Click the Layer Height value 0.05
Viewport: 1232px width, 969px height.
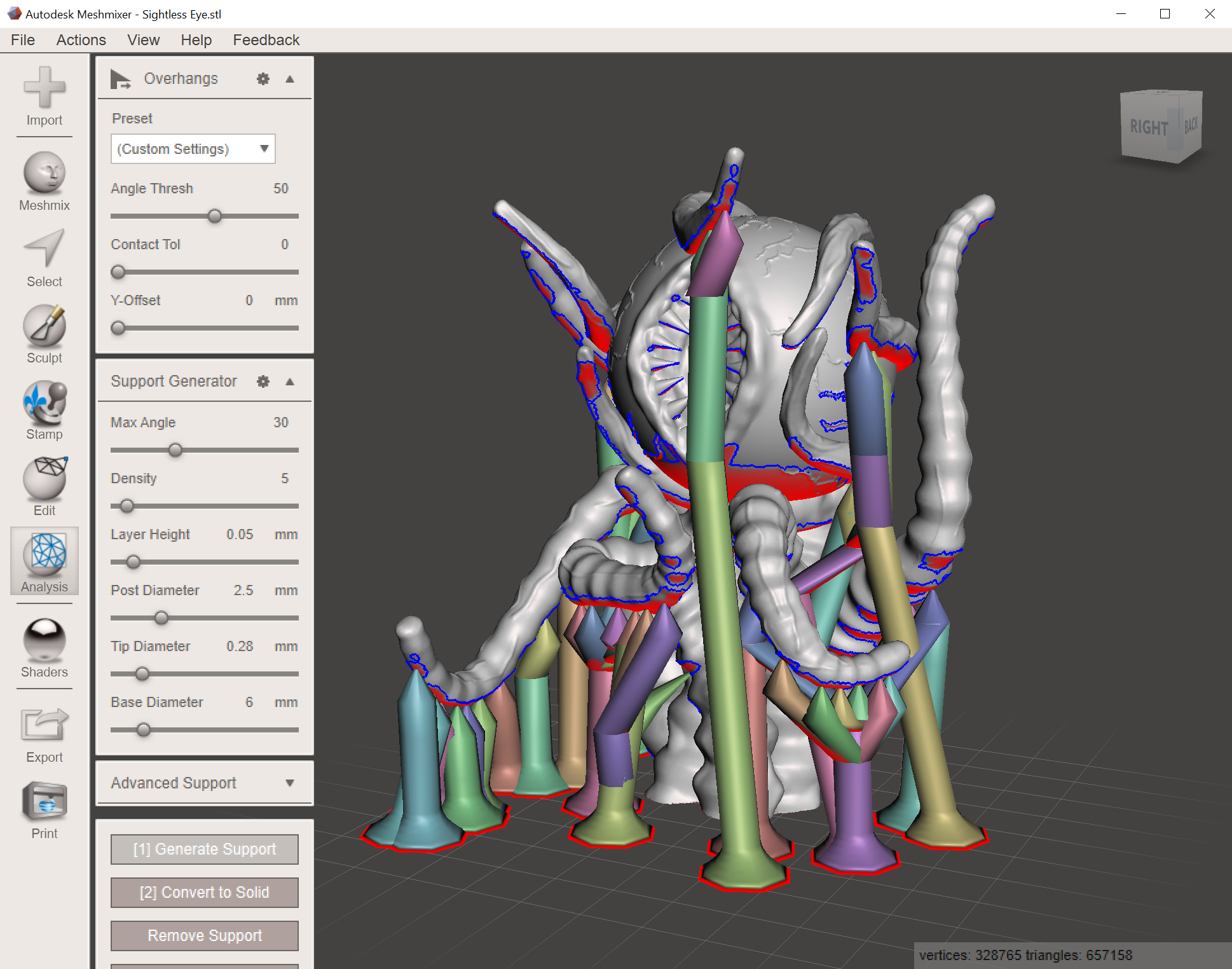tap(240, 534)
